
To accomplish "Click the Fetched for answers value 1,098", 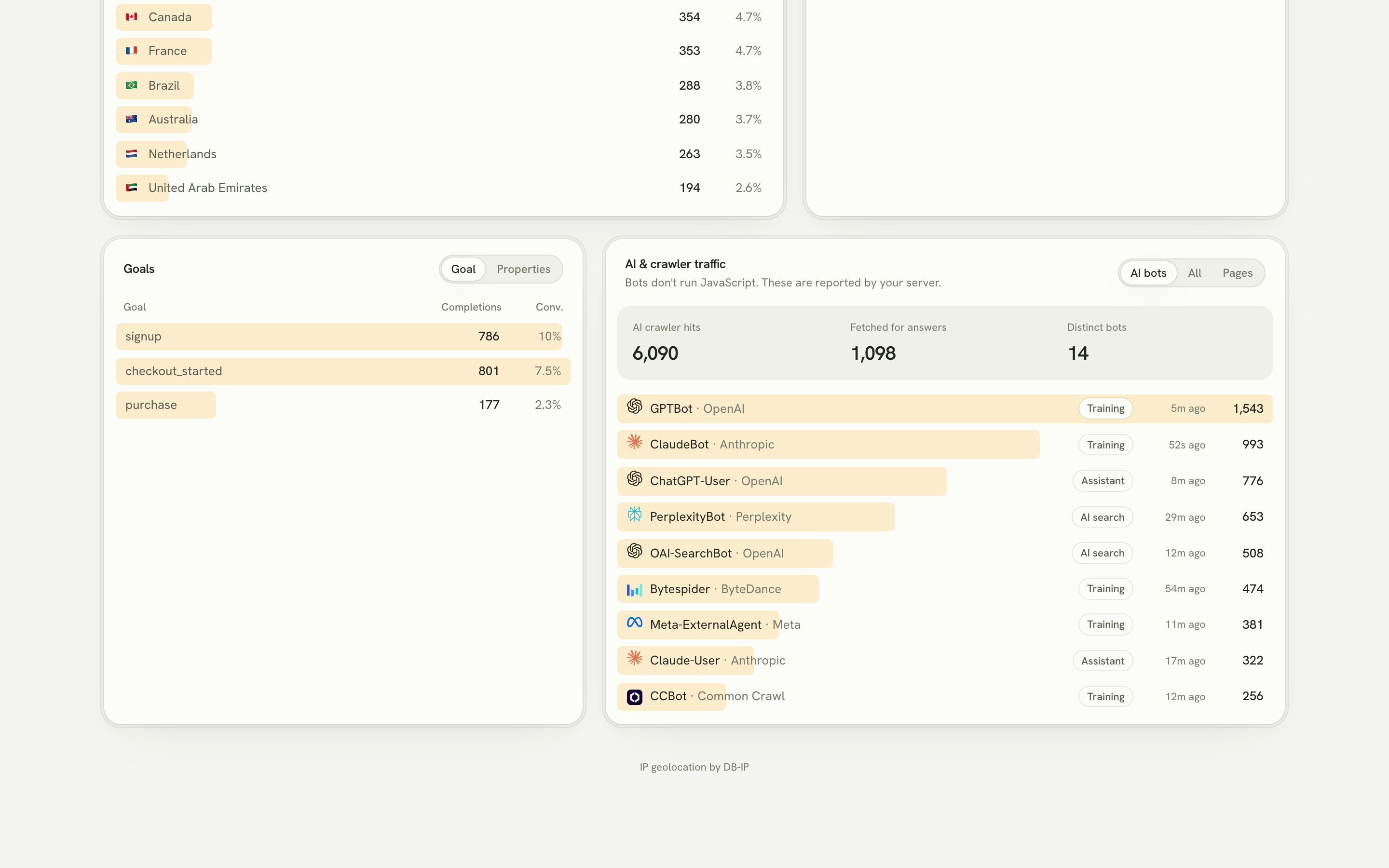I will (873, 353).
